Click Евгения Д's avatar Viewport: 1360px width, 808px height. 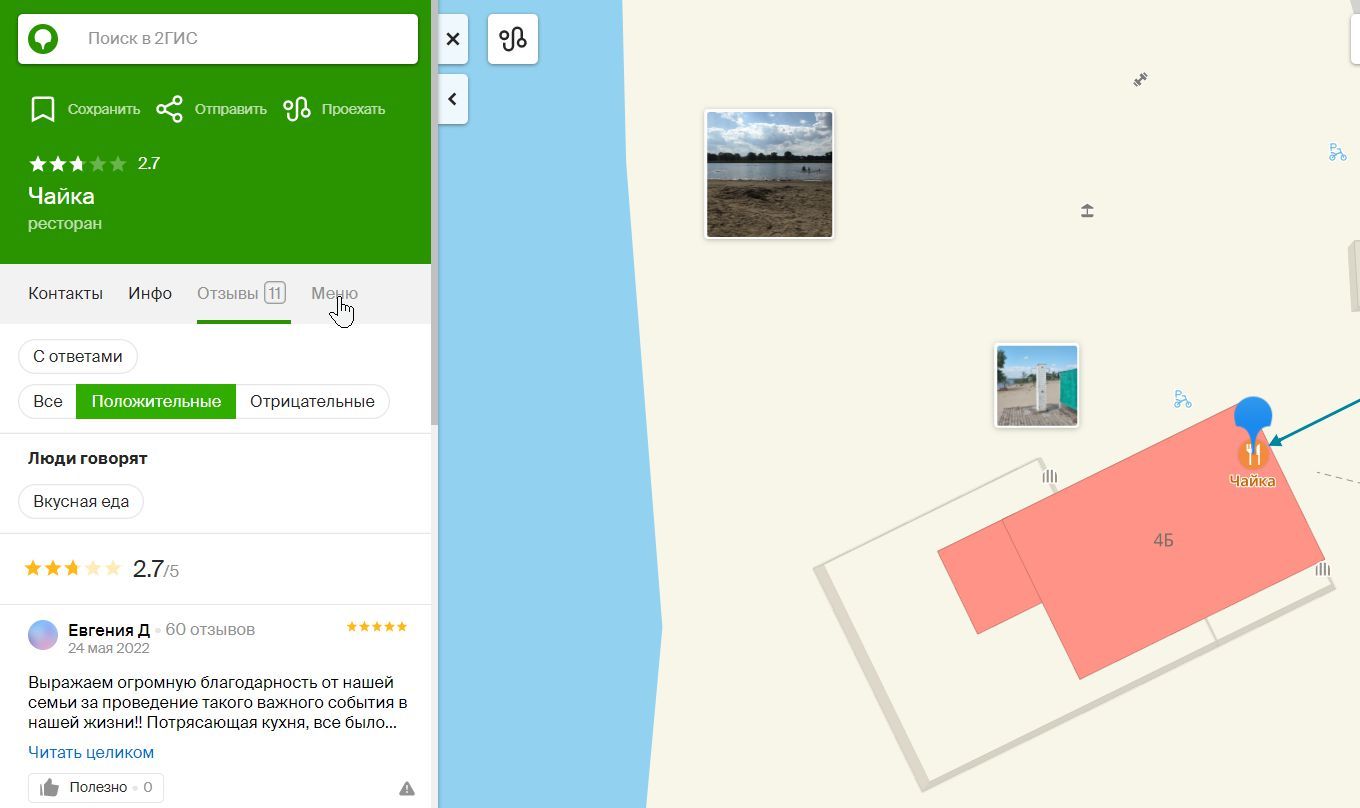43,635
